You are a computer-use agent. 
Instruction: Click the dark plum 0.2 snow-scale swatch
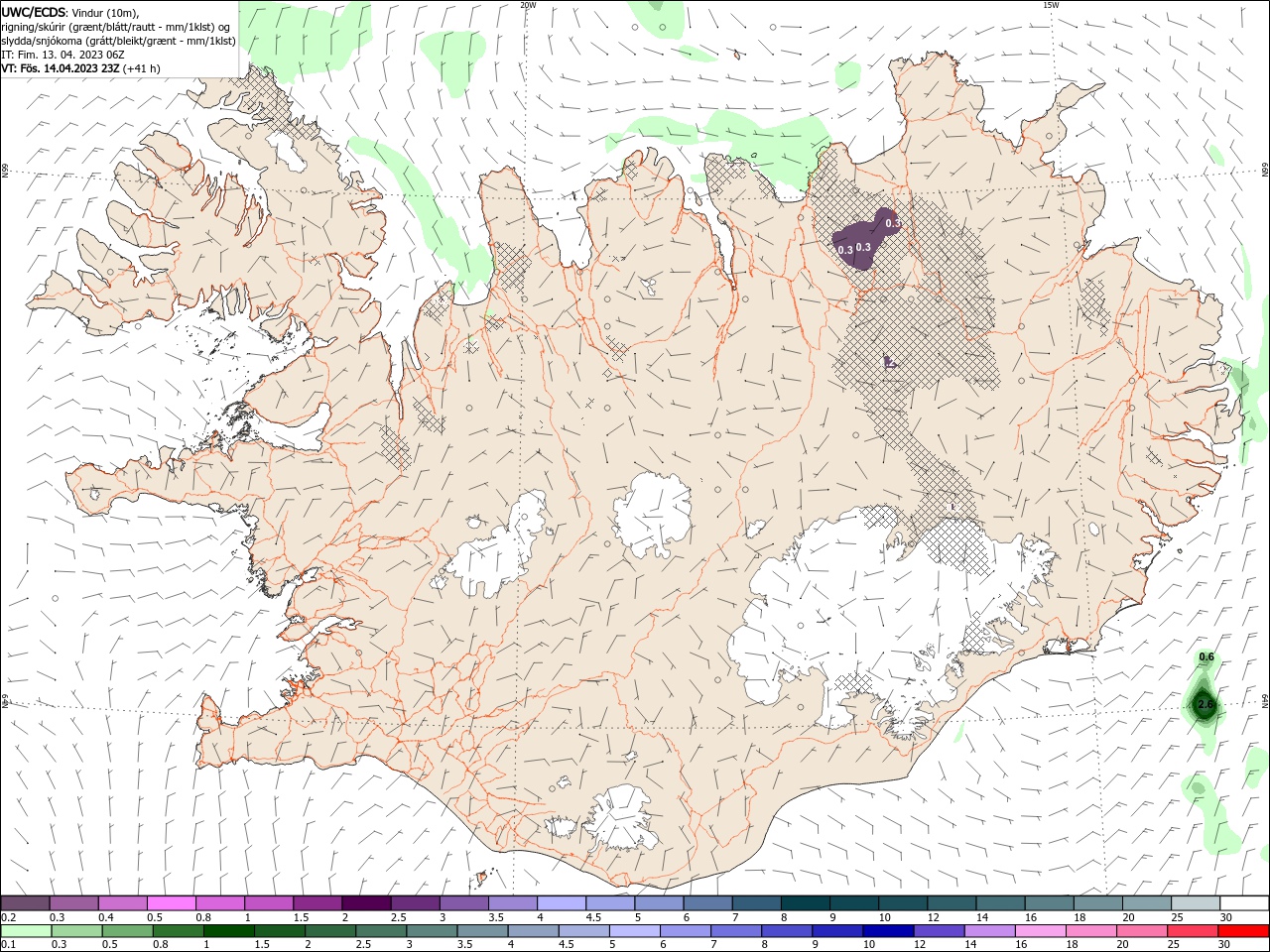26,902
